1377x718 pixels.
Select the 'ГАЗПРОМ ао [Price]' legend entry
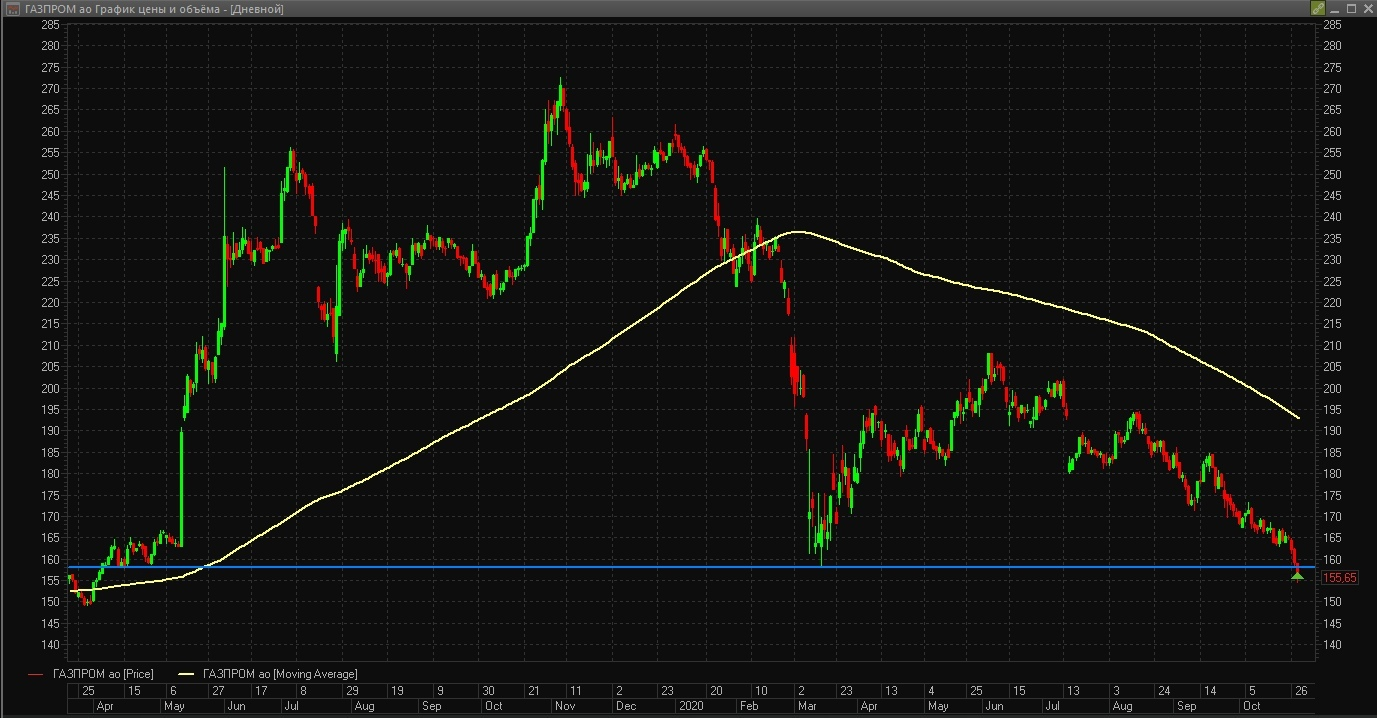pos(103,674)
